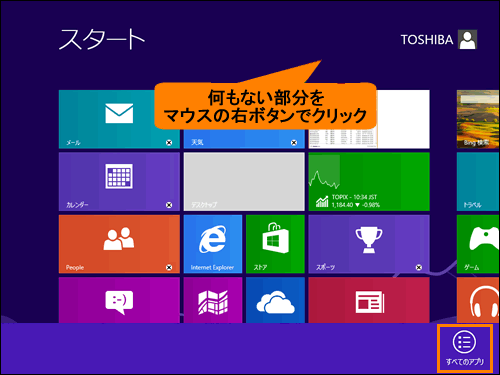Open the Travel tile
500x375 pixels.
pyautogui.click(x=478, y=182)
